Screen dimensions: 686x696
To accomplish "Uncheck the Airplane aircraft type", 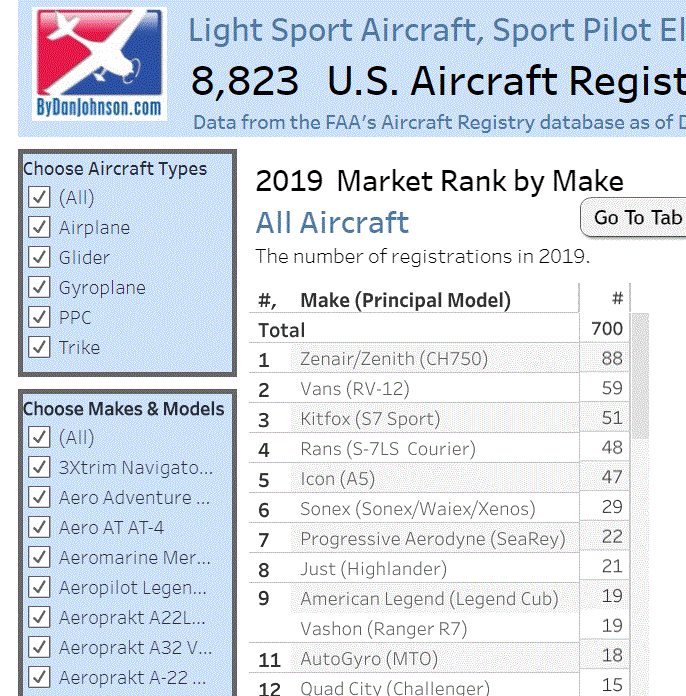I will [x=39, y=227].
